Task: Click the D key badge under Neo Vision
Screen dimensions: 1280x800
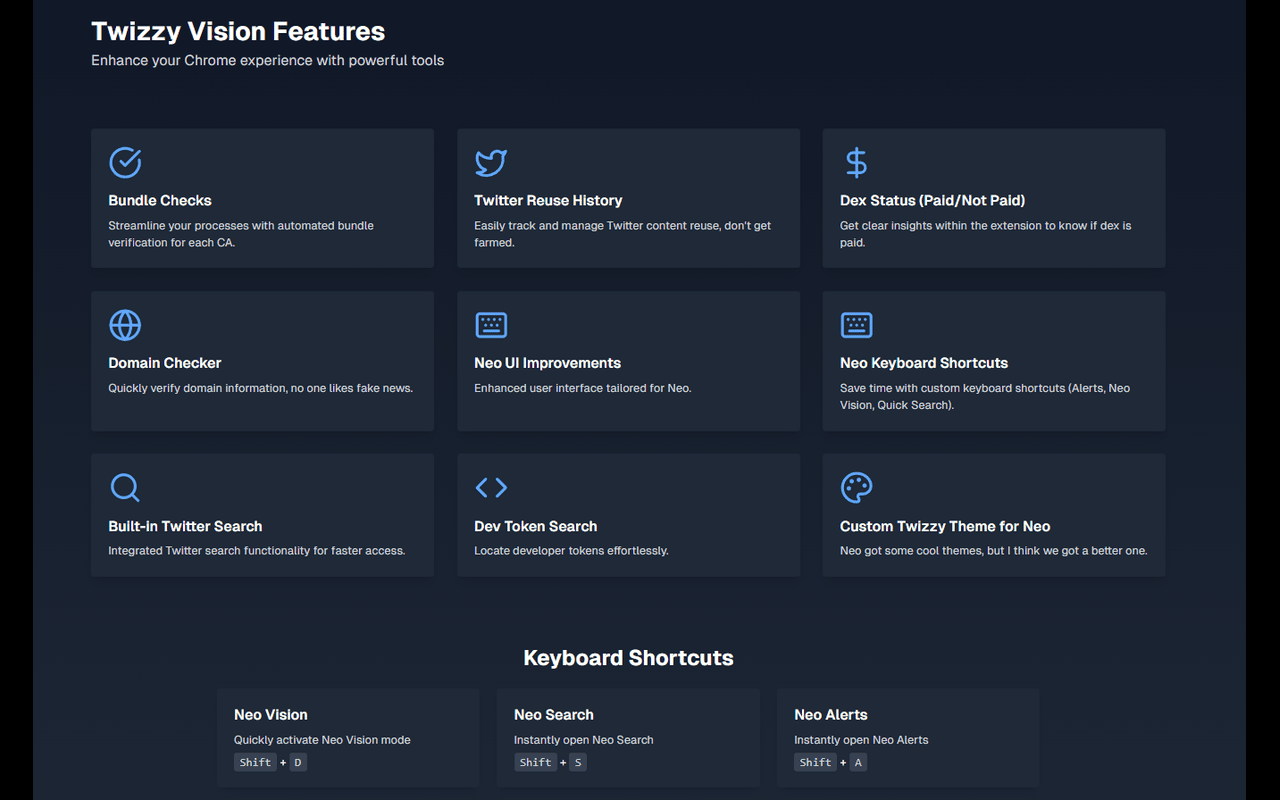Action: click(x=298, y=762)
